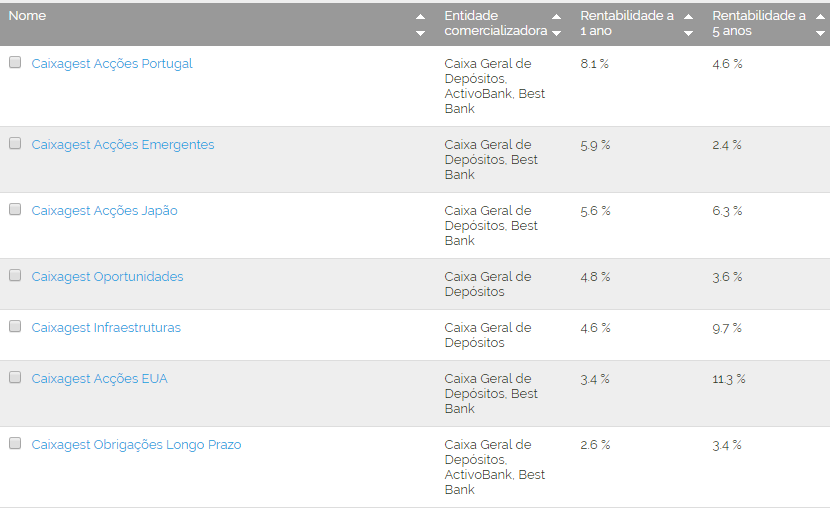Sort Rentabilidade a 1 ano descending arrow

688,33
